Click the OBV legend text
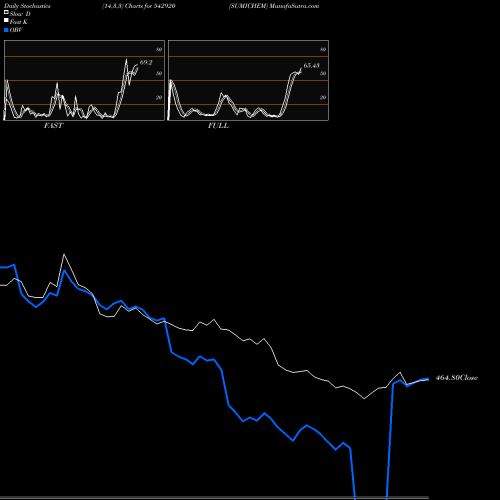Viewport: 500px width, 500px height. tap(16, 30)
